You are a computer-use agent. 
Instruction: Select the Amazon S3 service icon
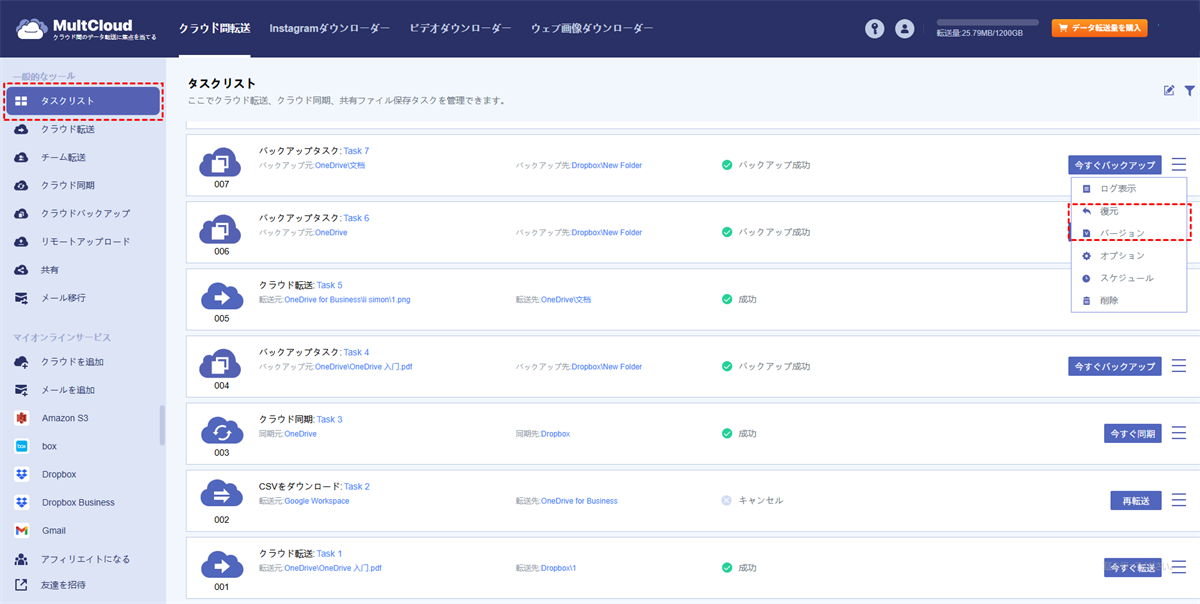21,418
